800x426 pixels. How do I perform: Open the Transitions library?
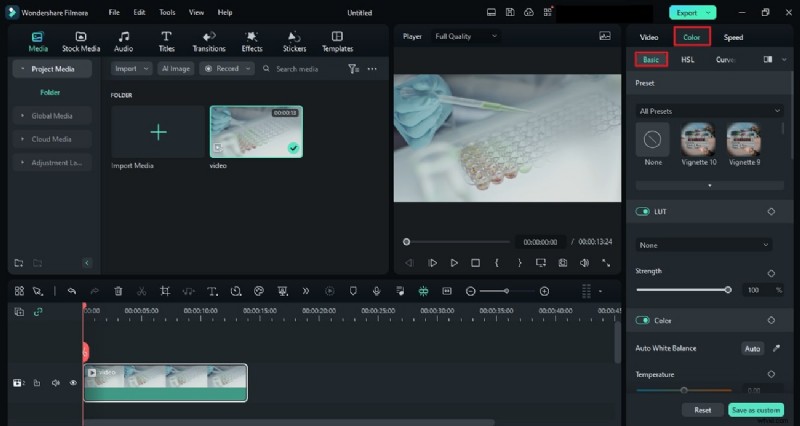tap(209, 40)
